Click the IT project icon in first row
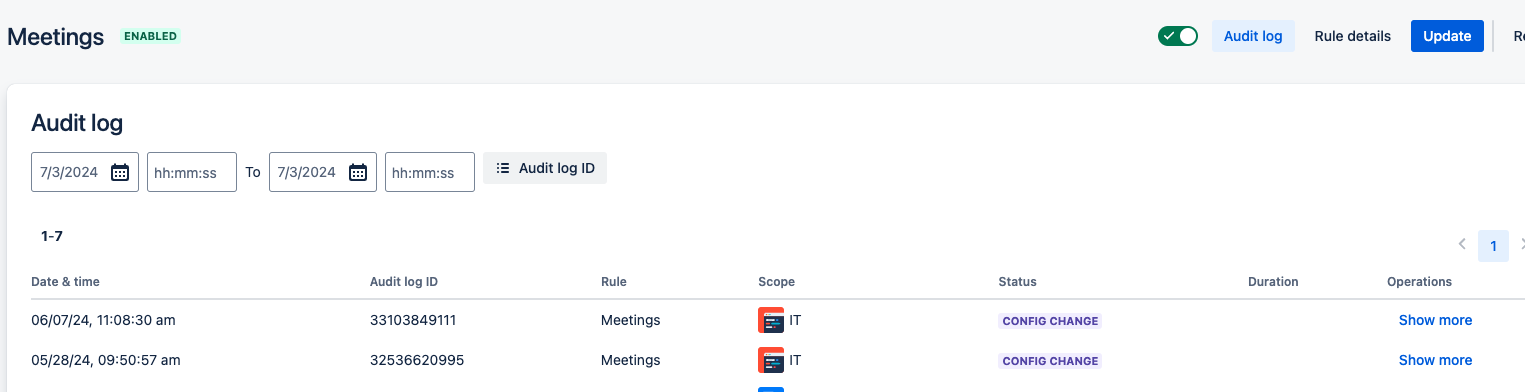The width and height of the screenshot is (1525, 392). pos(771,321)
